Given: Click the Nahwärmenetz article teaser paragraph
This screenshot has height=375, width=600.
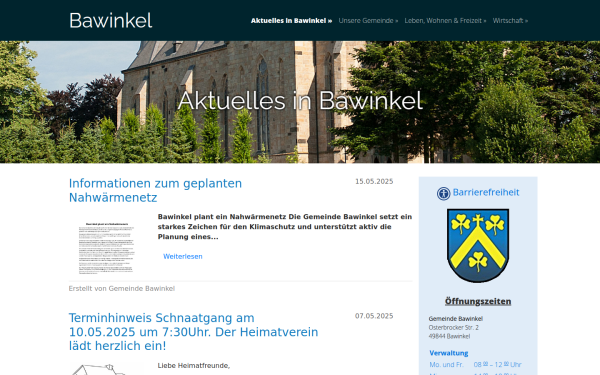Looking at the screenshot, I should 285,227.
